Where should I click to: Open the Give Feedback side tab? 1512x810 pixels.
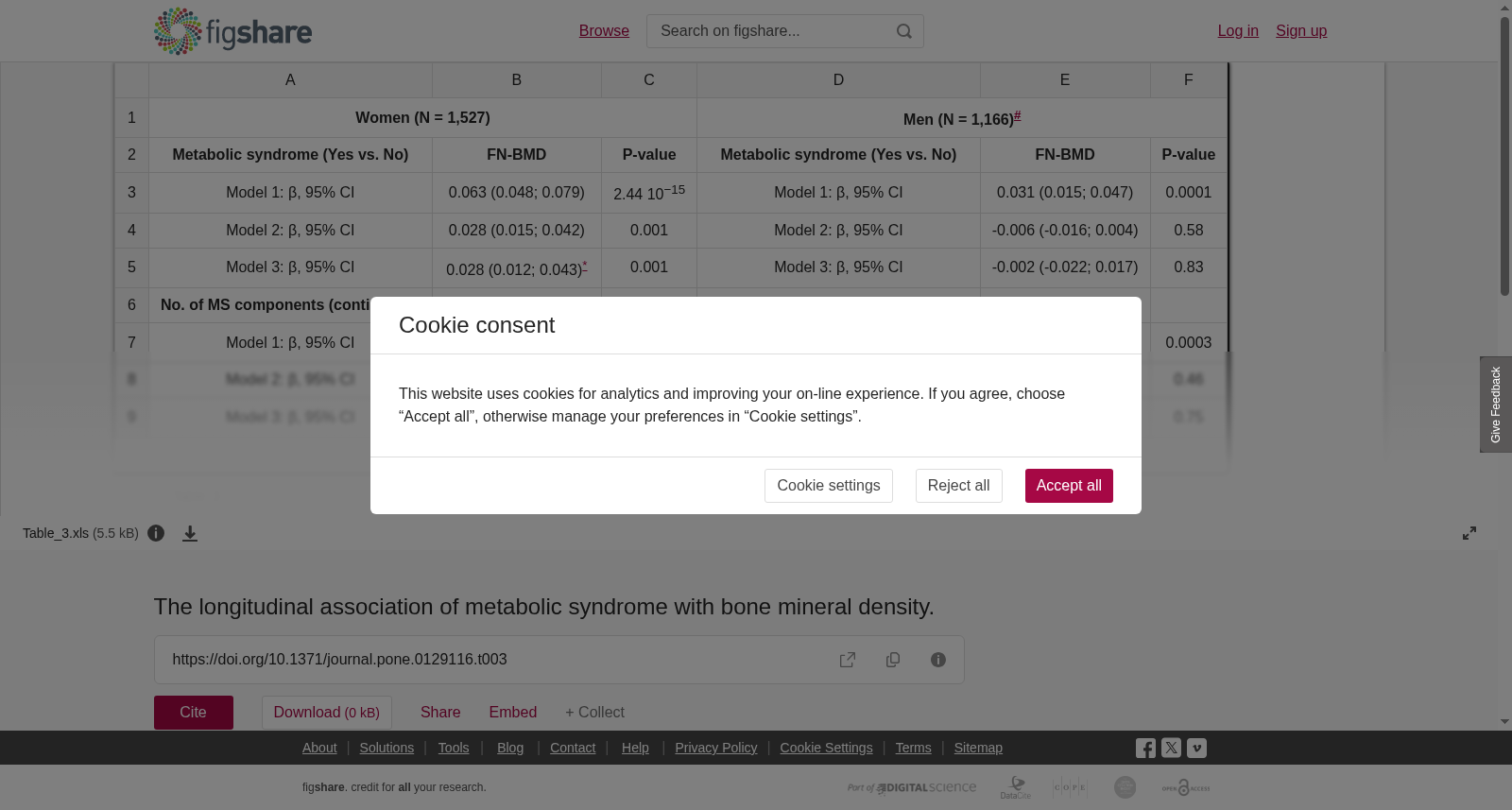click(1496, 405)
